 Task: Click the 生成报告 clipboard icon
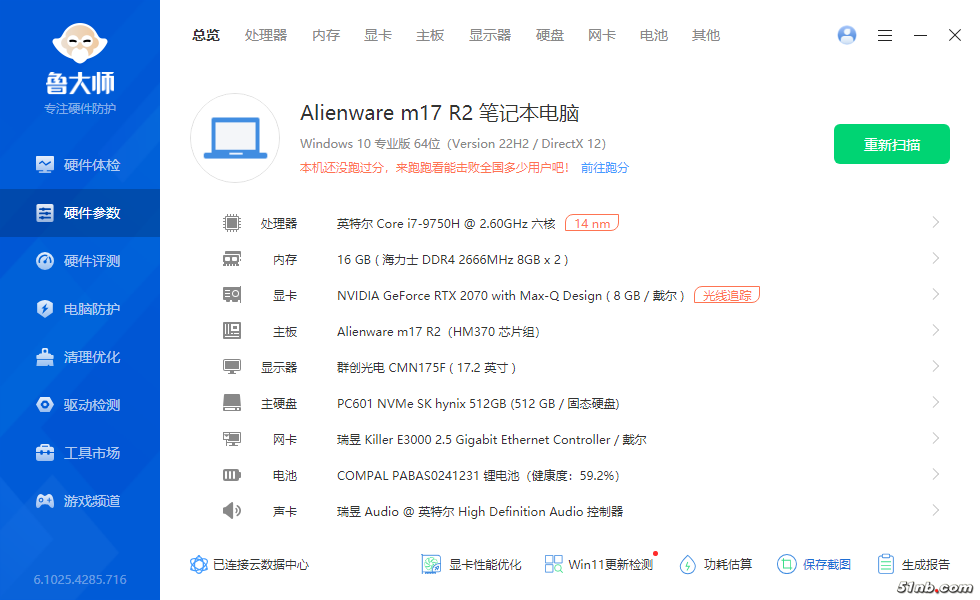tap(886, 564)
